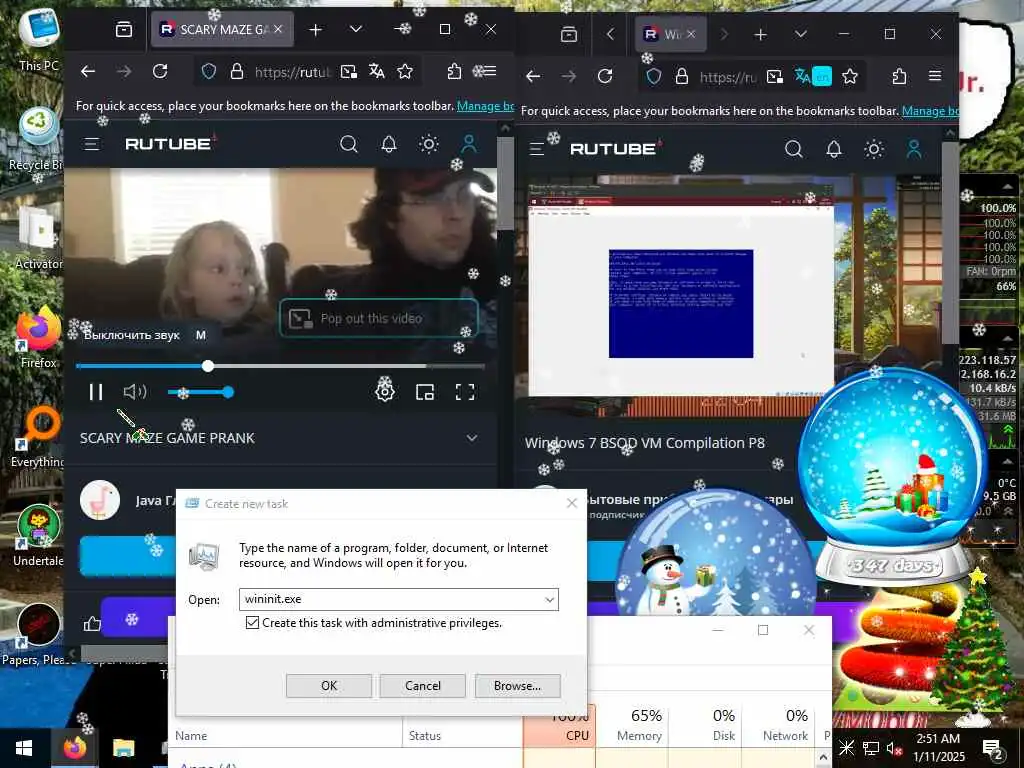Go back in left Firefox window
The width and height of the screenshot is (1024, 768).
click(88, 71)
